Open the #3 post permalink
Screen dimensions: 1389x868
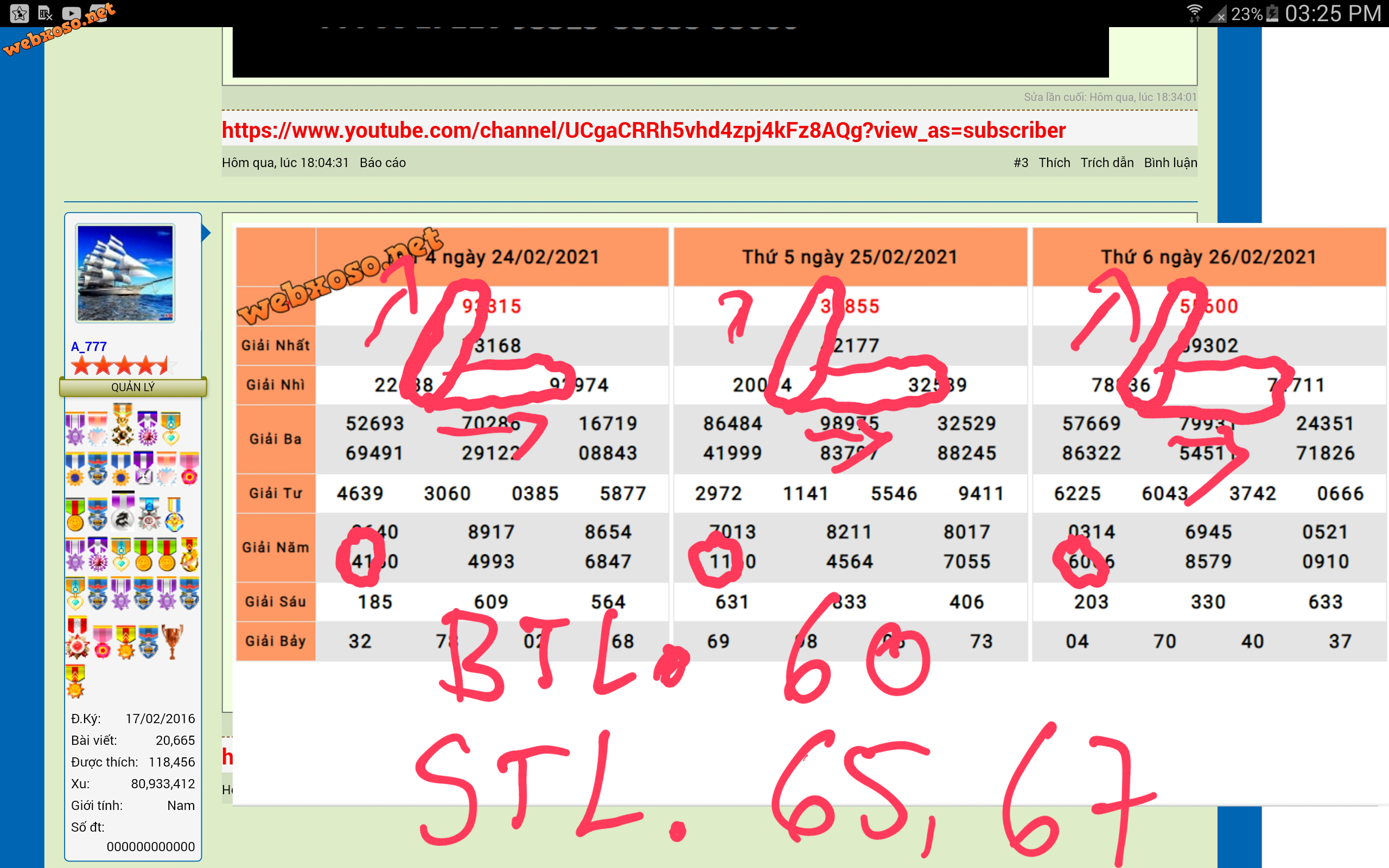tap(1020, 162)
